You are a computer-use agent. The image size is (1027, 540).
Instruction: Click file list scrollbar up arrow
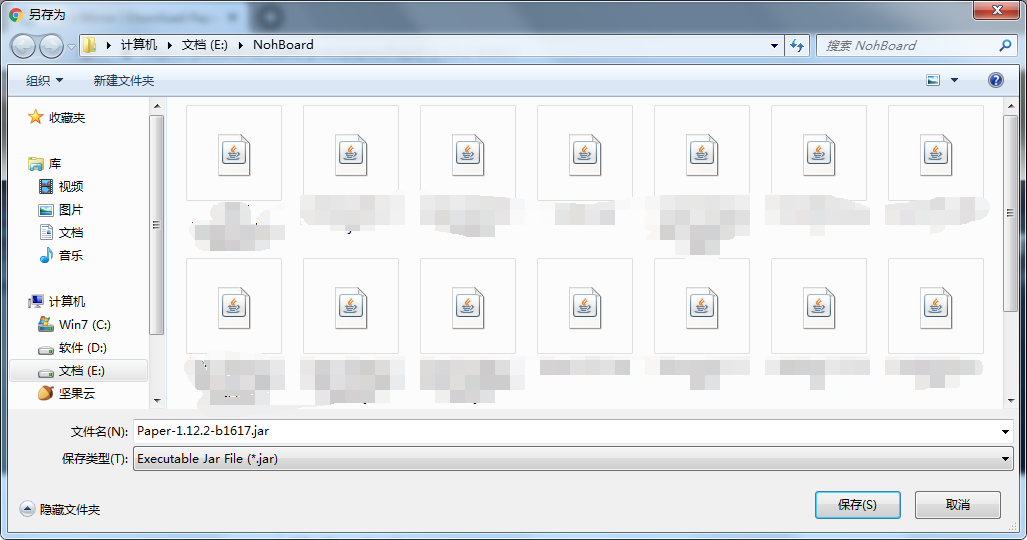tap(1010, 106)
